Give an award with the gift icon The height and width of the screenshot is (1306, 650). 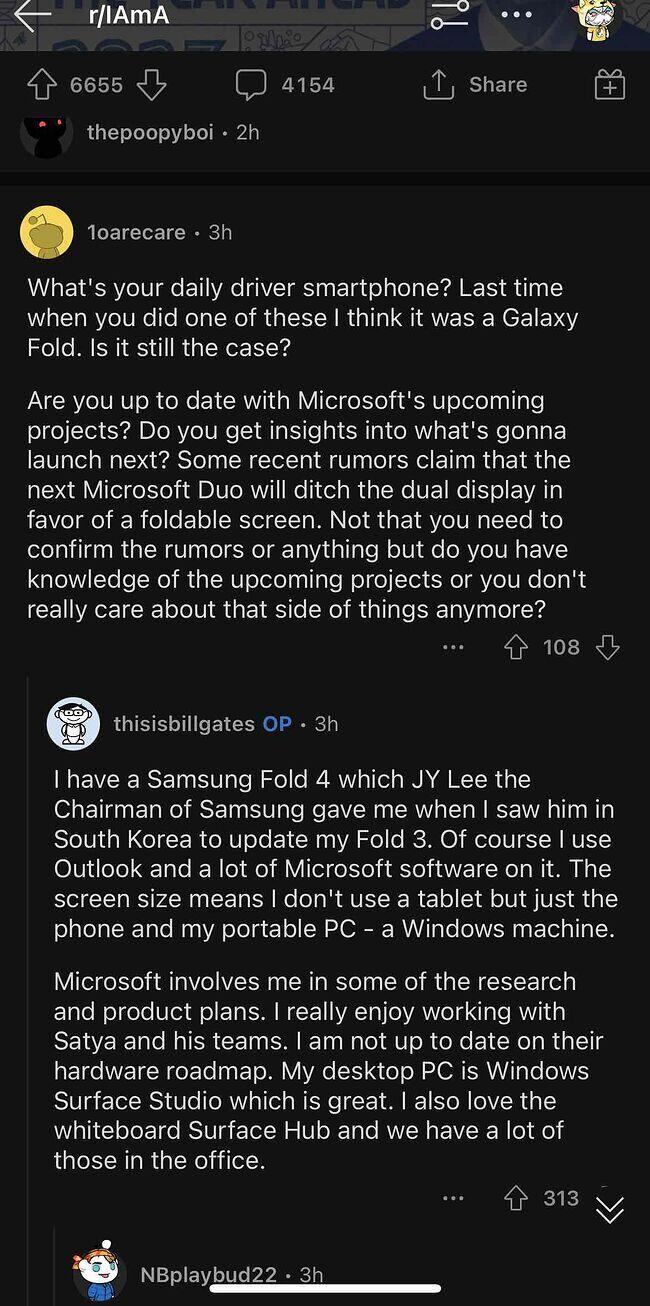click(x=609, y=86)
